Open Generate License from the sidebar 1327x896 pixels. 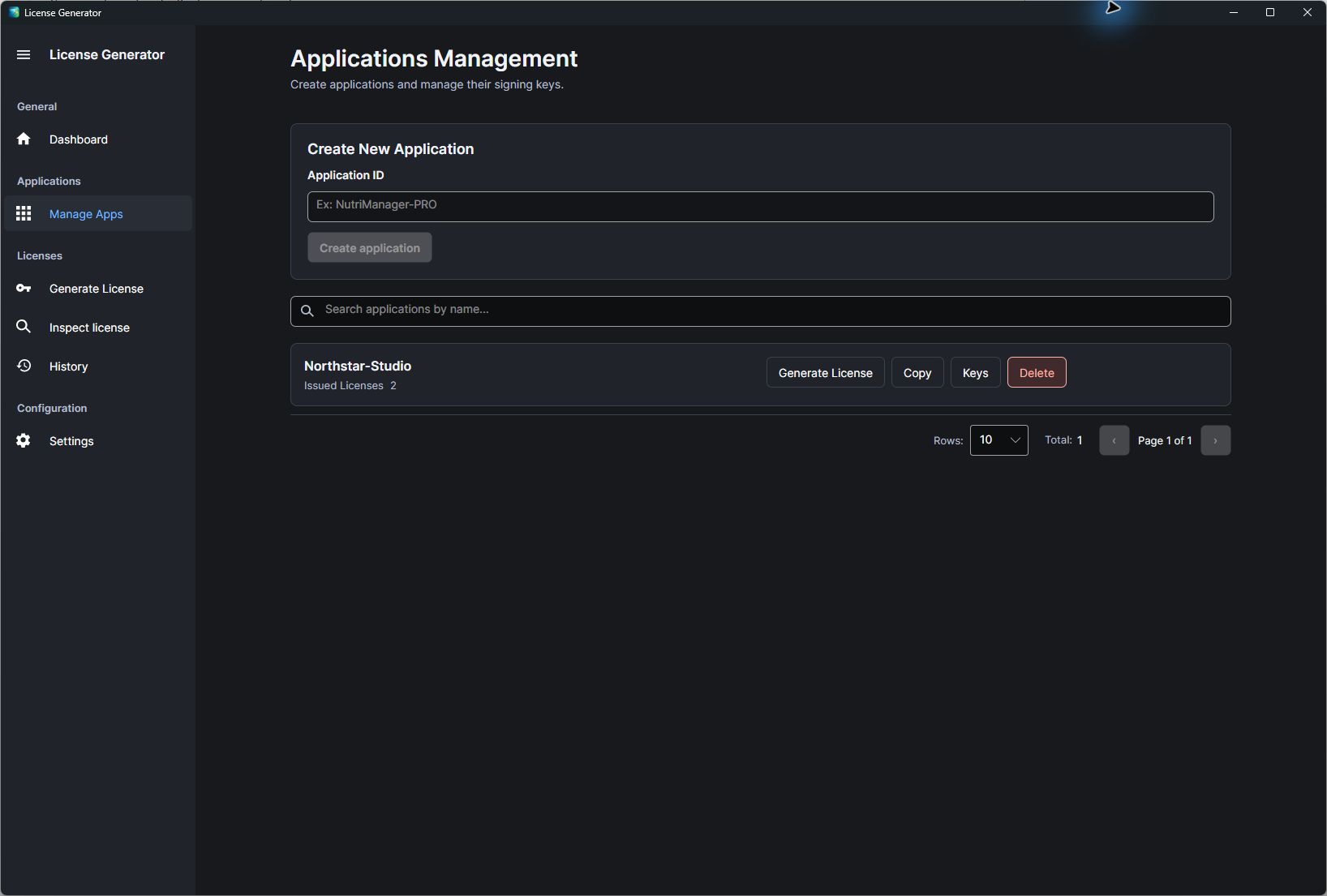tap(98, 289)
